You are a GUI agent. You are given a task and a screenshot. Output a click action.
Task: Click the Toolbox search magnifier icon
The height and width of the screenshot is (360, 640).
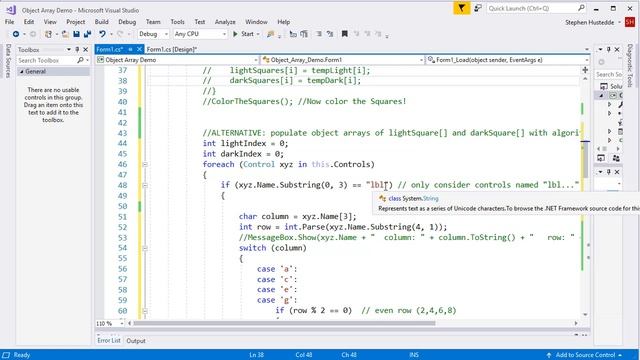80,60
